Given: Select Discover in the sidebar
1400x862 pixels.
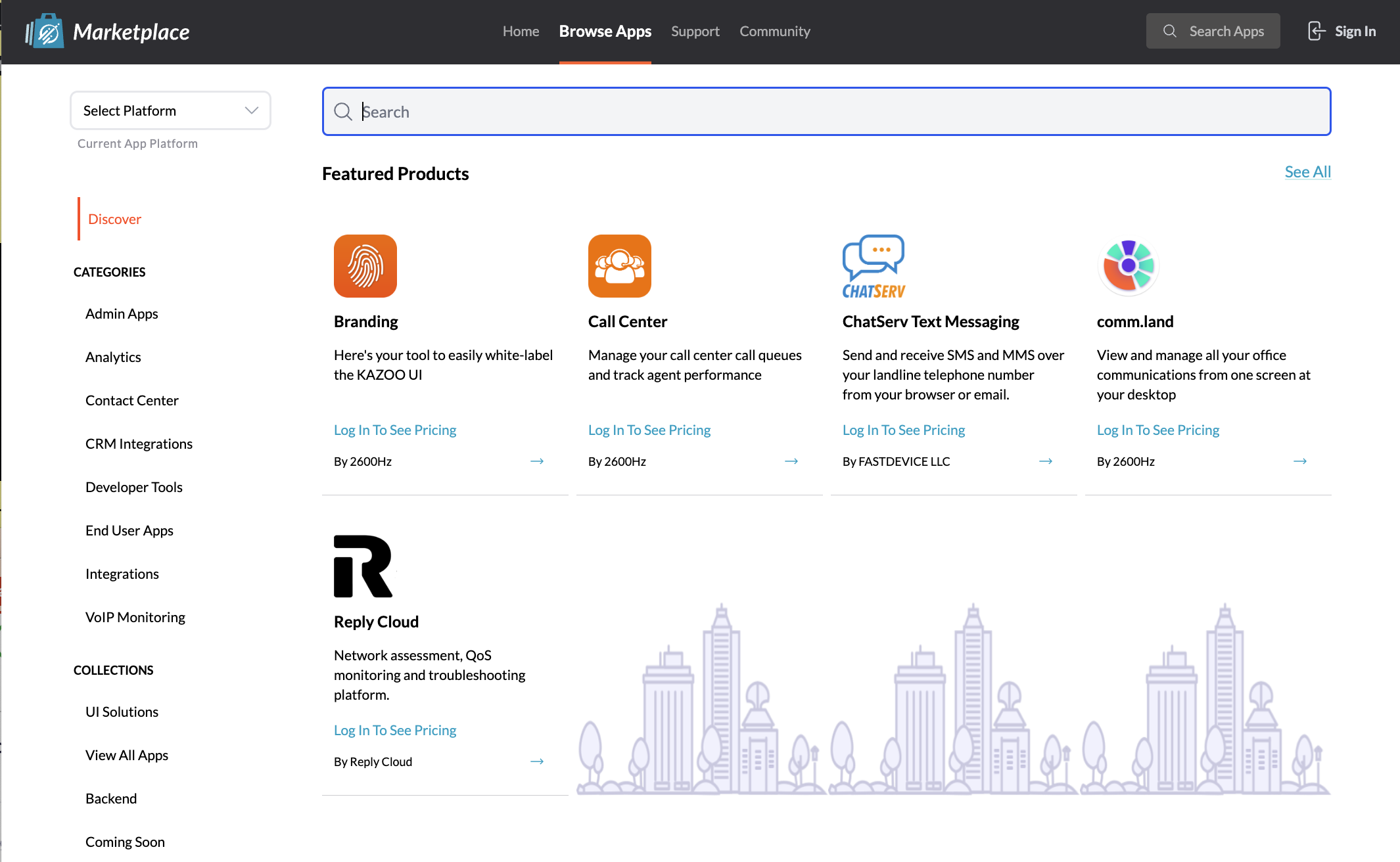Looking at the screenshot, I should coord(114,219).
